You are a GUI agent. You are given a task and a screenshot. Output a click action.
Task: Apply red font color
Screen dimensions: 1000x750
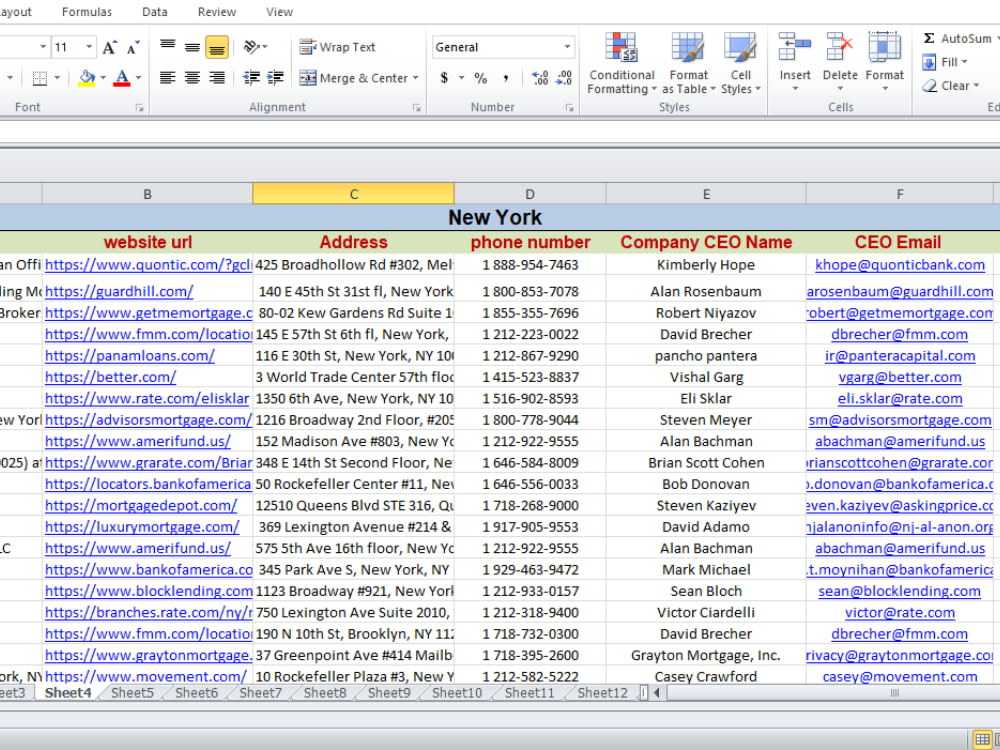tap(121, 78)
